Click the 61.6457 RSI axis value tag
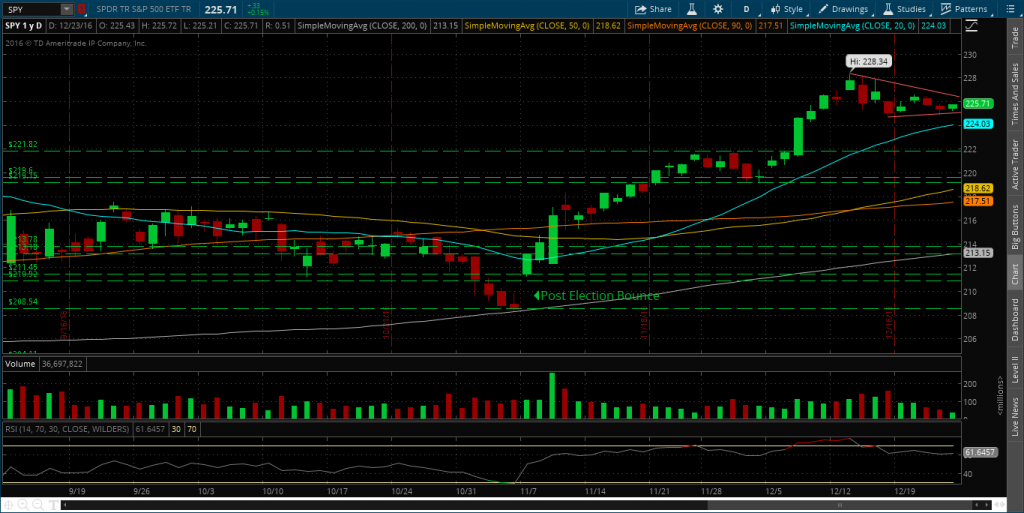This screenshot has height=513, width=1024. coord(980,452)
